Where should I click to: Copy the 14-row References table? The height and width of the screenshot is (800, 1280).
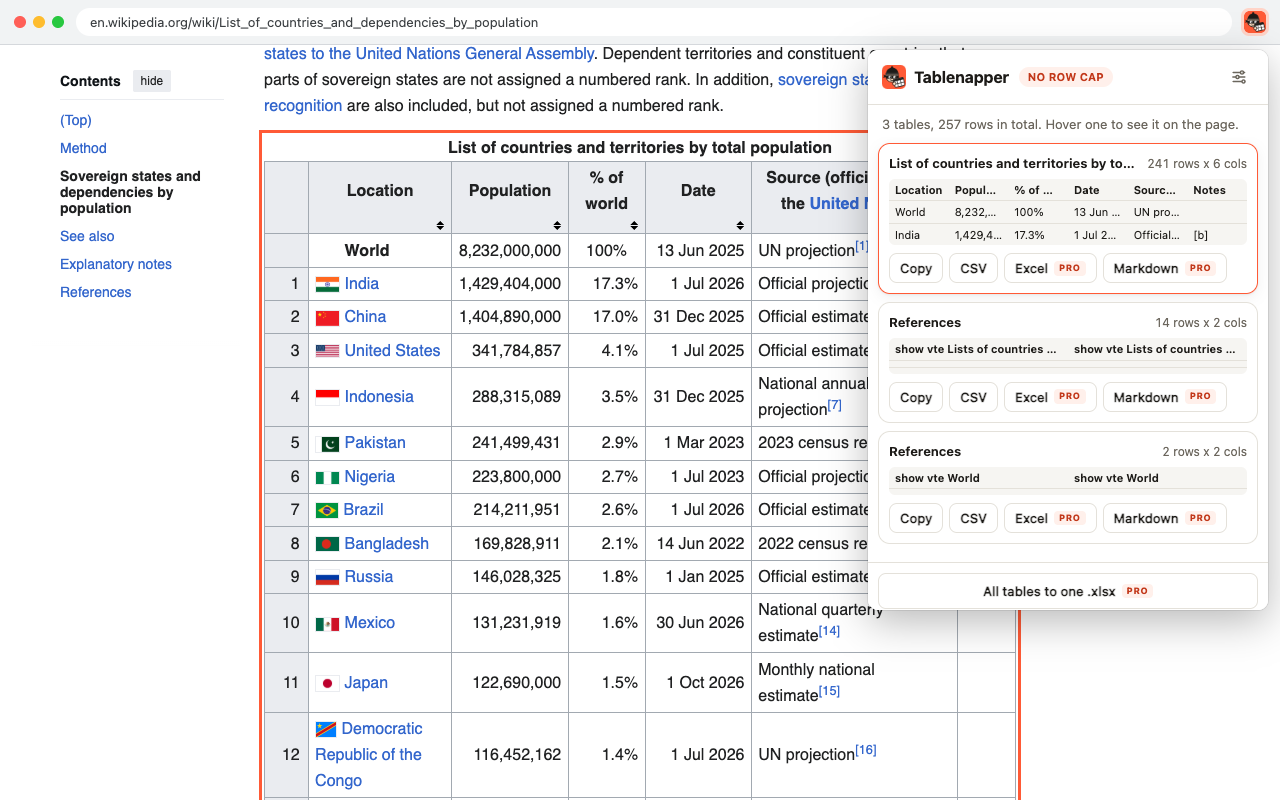point(916,397)
